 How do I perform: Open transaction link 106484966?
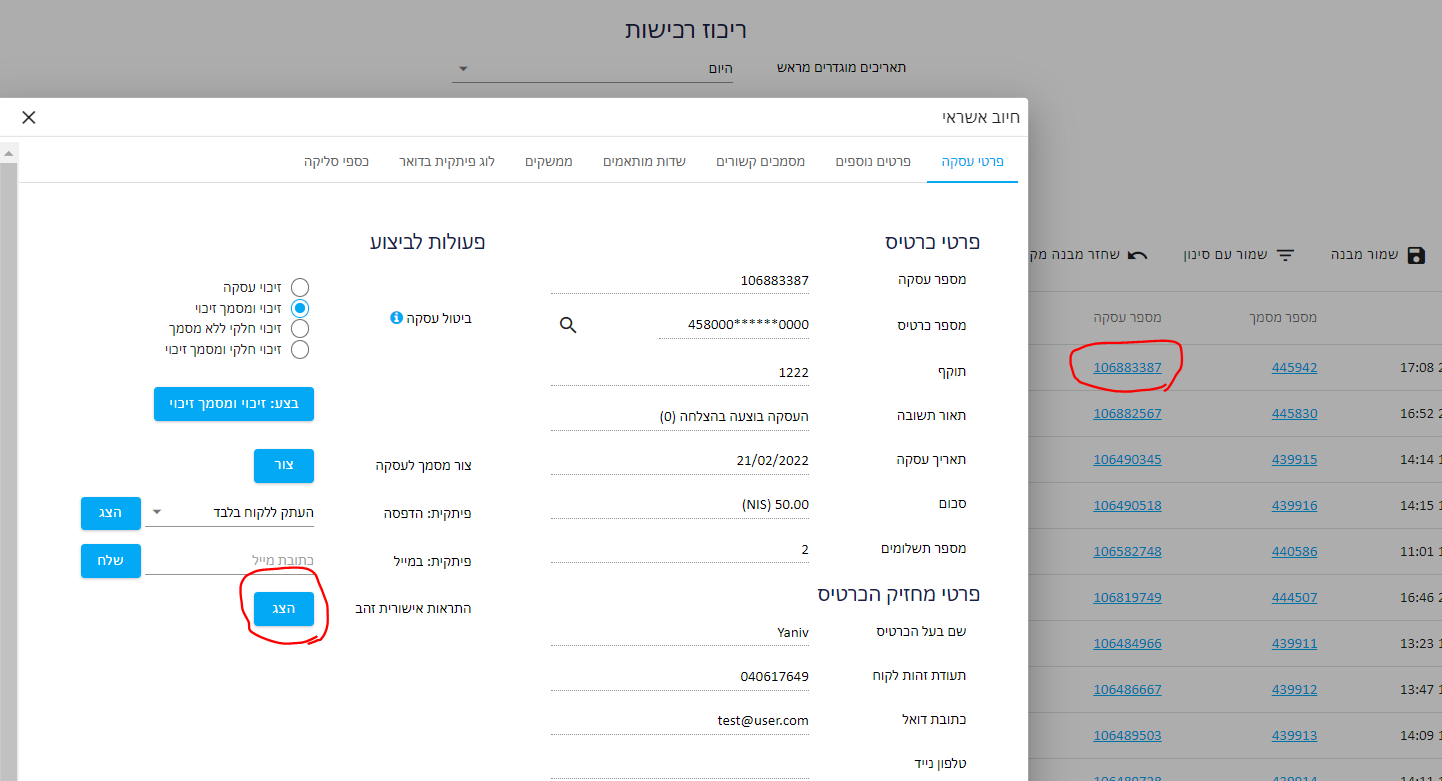click(1127, 643)
